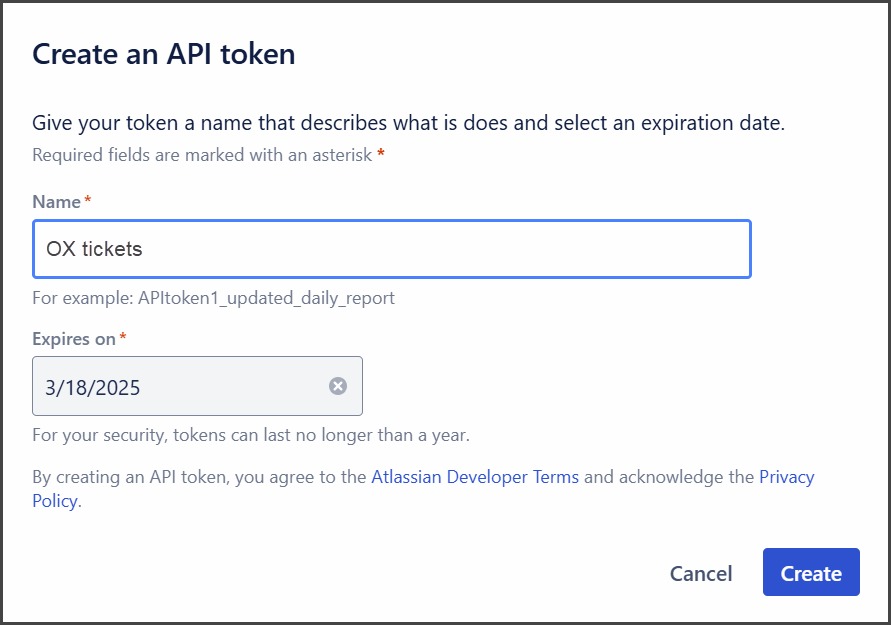
Task: Open the Privacy Policy link
Action: pyautogui.click(x=786, y=477)
